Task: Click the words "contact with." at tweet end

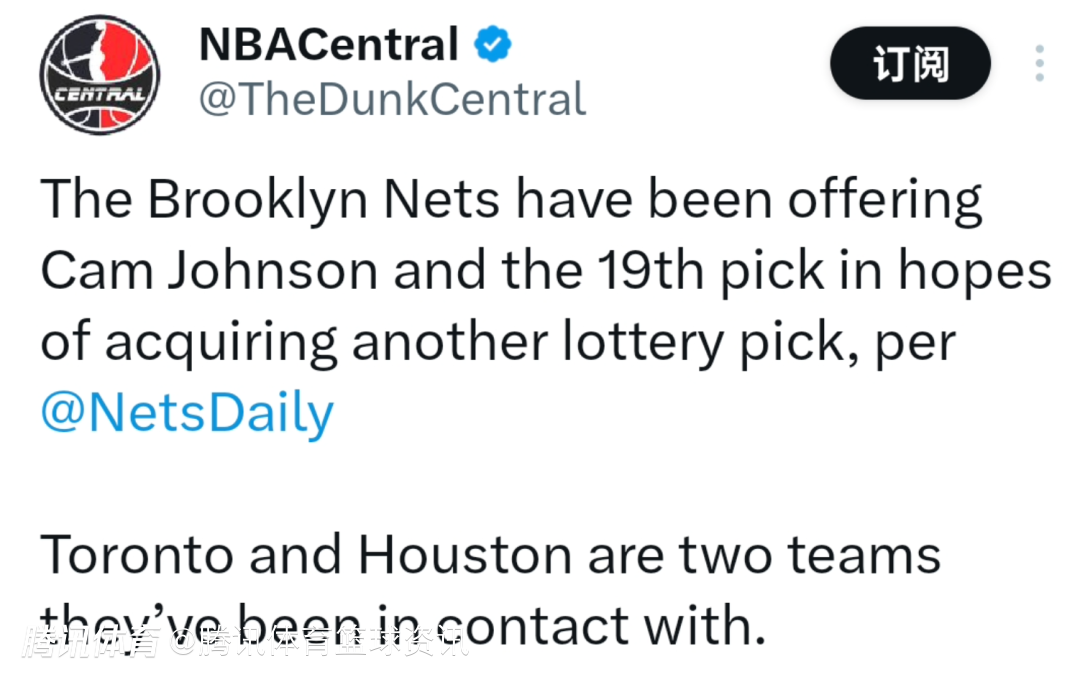Action: (x=601, y=626)
